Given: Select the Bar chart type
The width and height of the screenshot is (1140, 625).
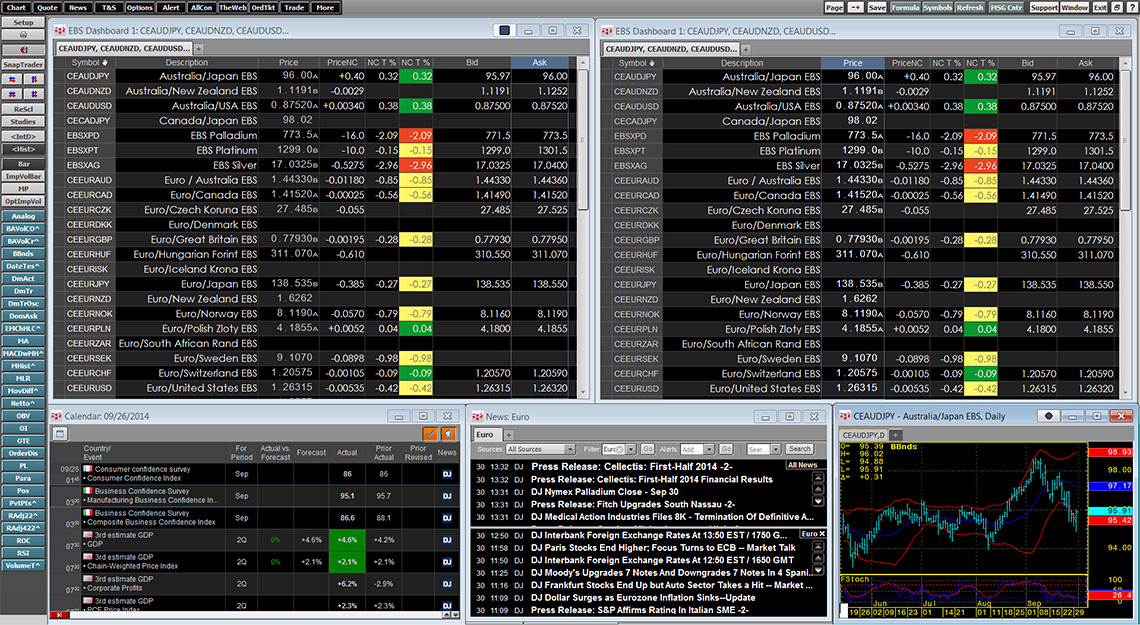Looking at the screenshot, I should [23, 164].
